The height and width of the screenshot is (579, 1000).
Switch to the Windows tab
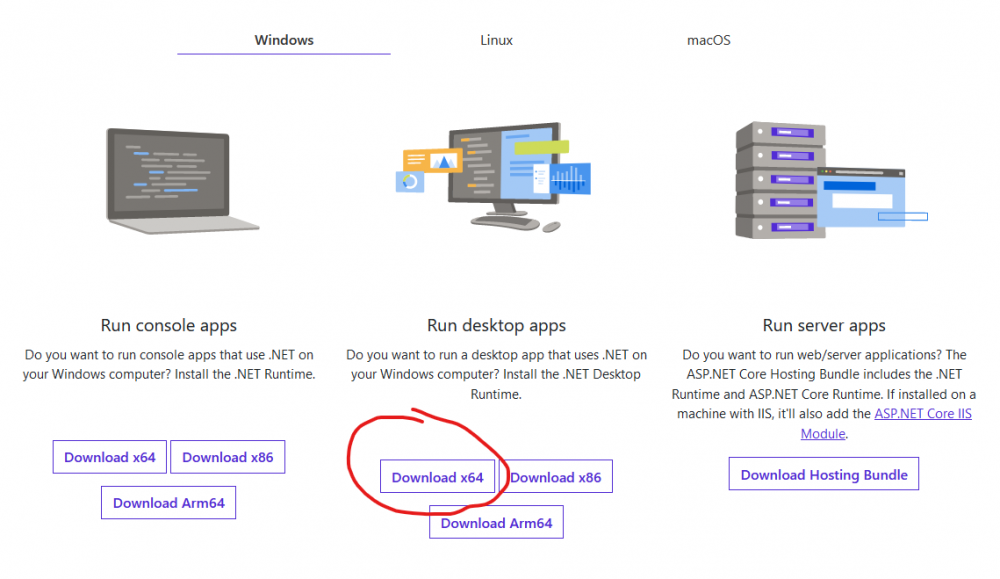coord(284,41)
